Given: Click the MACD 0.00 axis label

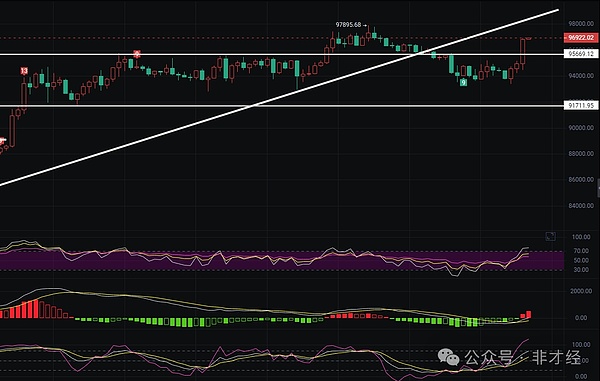Looking at the screenshot, I should point(581,318).
